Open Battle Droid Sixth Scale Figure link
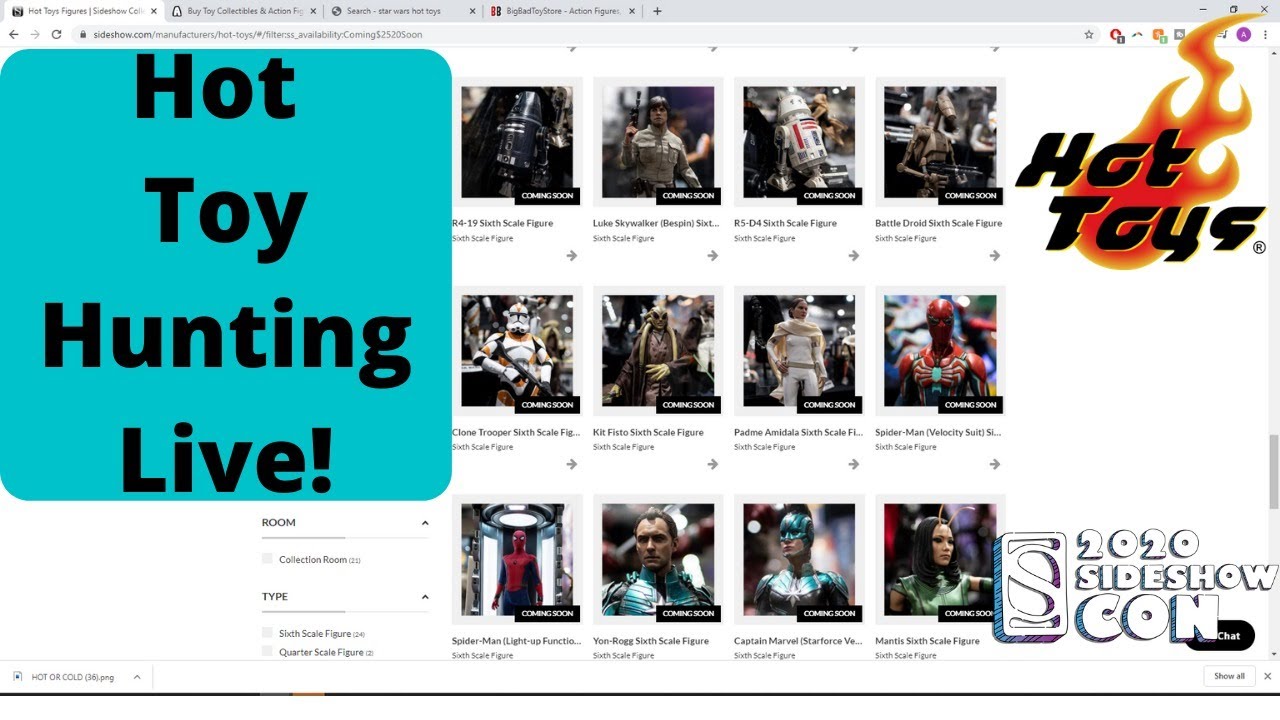Viewport: 1280px width, 720px height. [x=938, y=223]
